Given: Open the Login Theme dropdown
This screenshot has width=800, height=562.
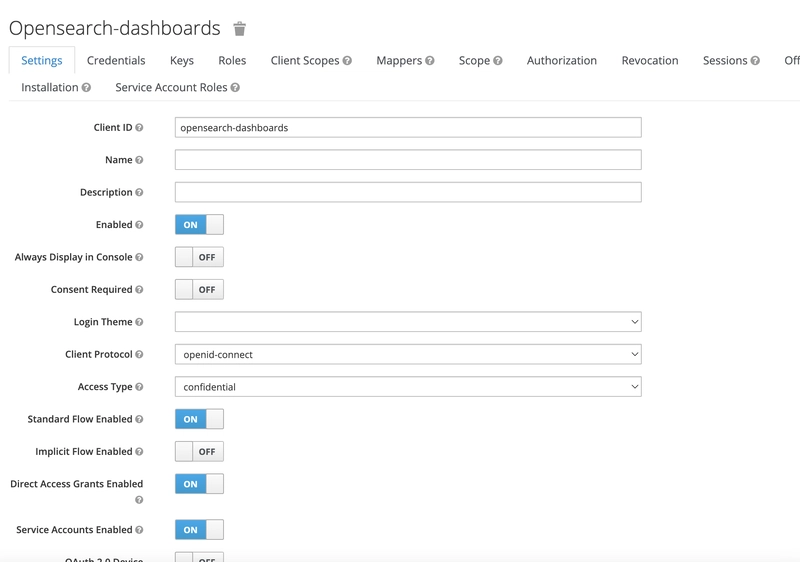Looking at the screenshot, I should point(408,322).
